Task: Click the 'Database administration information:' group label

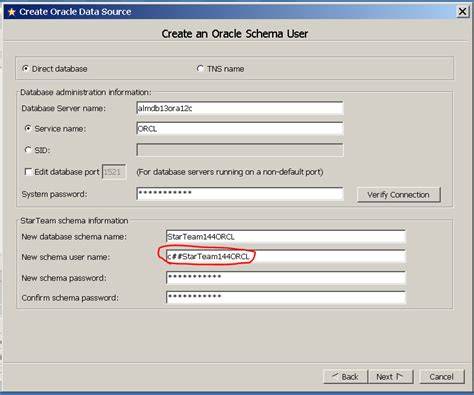Action: pos(86,92)
